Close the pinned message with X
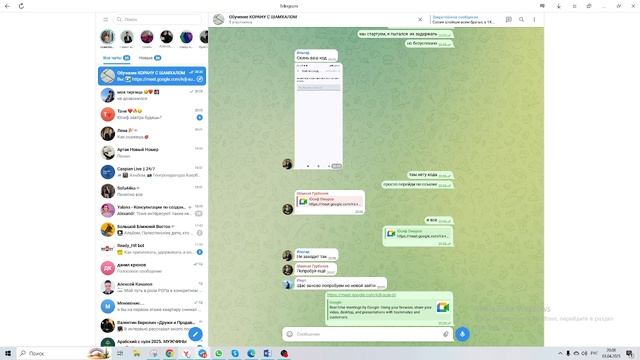The width and height of the screenshot is (640, 360). [420, 19]
